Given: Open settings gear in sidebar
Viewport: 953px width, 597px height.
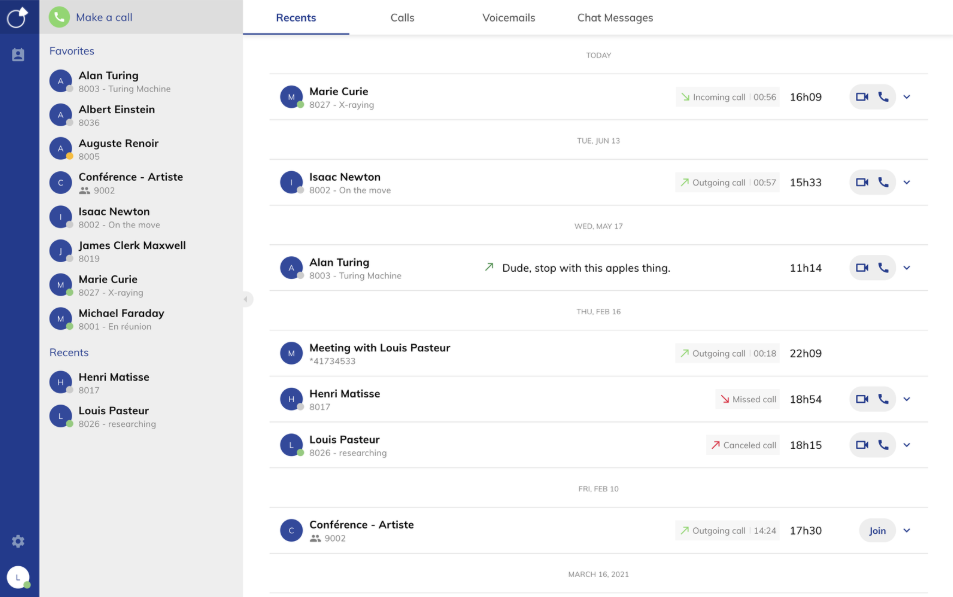Looking at the screenshot, I should (18, 541).
